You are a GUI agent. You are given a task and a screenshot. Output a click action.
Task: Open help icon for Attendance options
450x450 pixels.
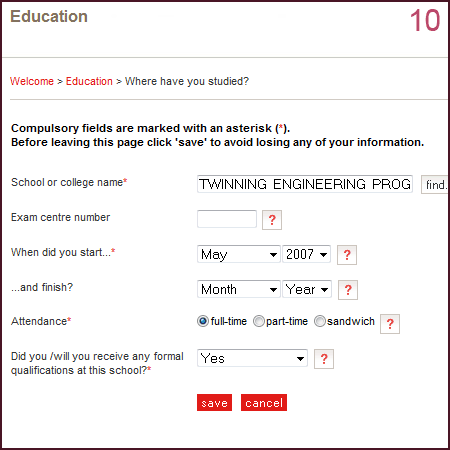390,324
